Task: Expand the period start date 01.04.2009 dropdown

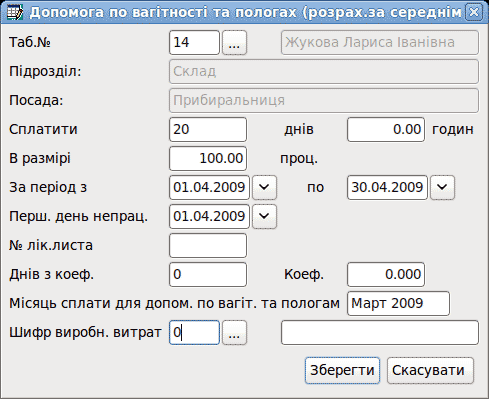Action: (264, 187)
